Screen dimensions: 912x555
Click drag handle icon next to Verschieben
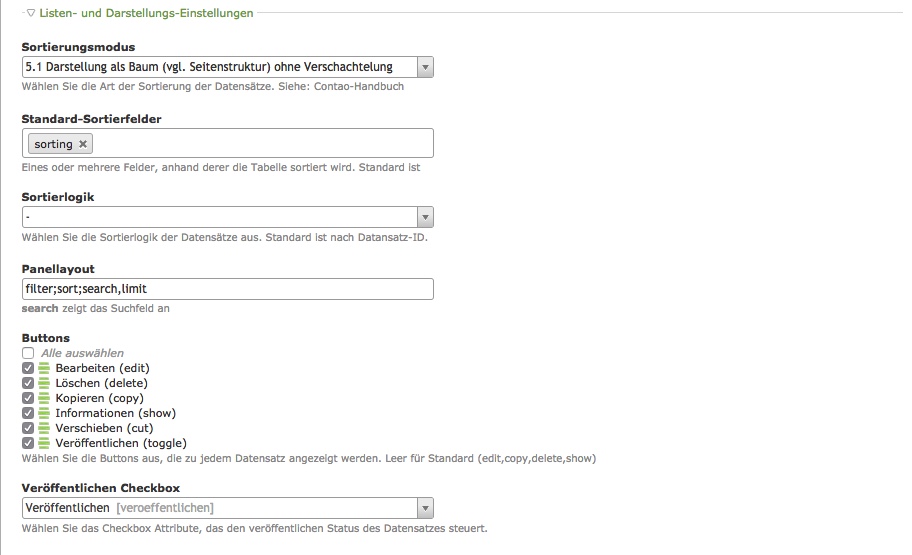pyautogui.click(x=44, y=428)
